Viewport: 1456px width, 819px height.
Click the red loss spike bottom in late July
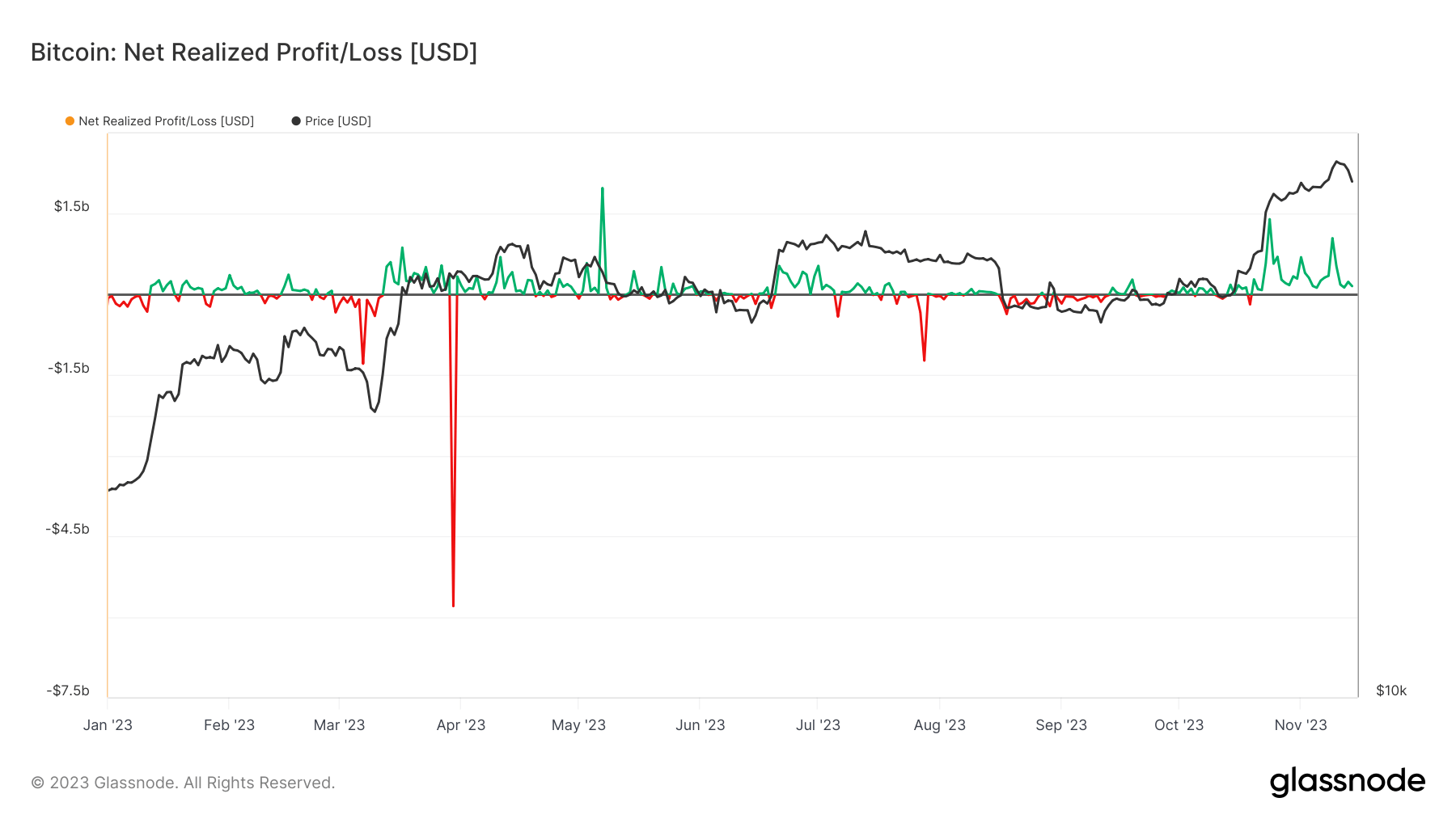tap(924, 360)
